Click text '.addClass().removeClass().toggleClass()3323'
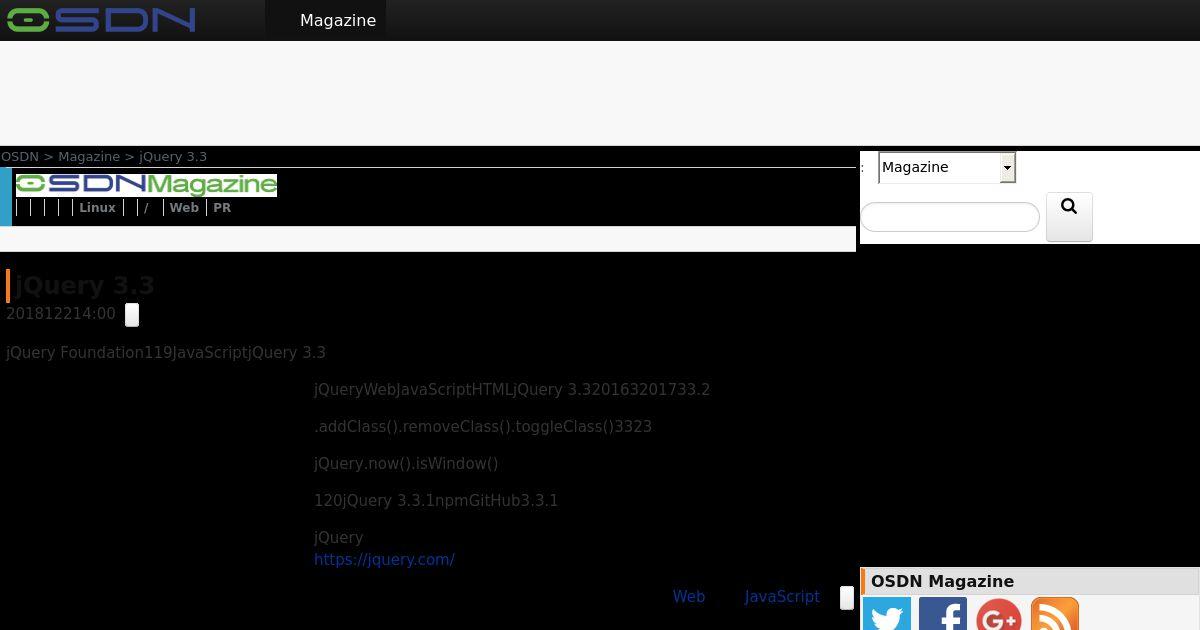1200x630 pixels. (483, 427)
